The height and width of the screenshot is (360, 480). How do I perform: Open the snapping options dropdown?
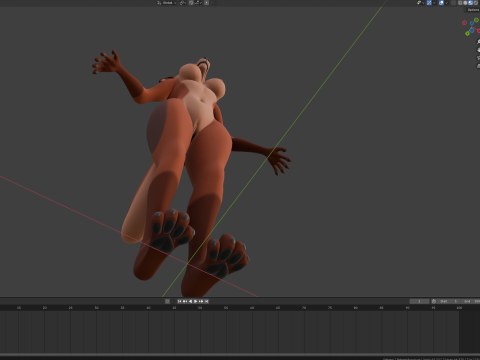[x=198, y=3]
